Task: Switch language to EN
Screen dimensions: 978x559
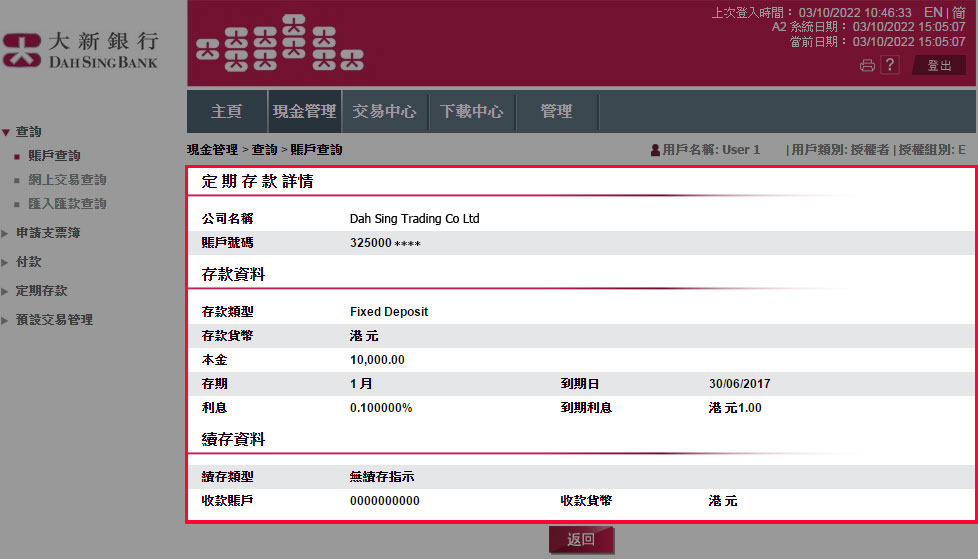Action: tap(933, 12)
